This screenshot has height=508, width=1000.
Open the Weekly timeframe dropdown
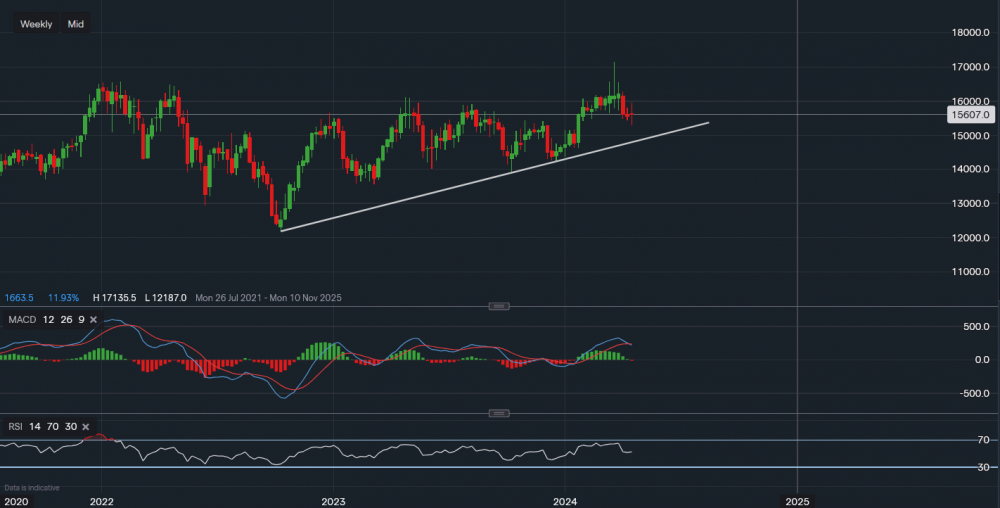[37, 23]
